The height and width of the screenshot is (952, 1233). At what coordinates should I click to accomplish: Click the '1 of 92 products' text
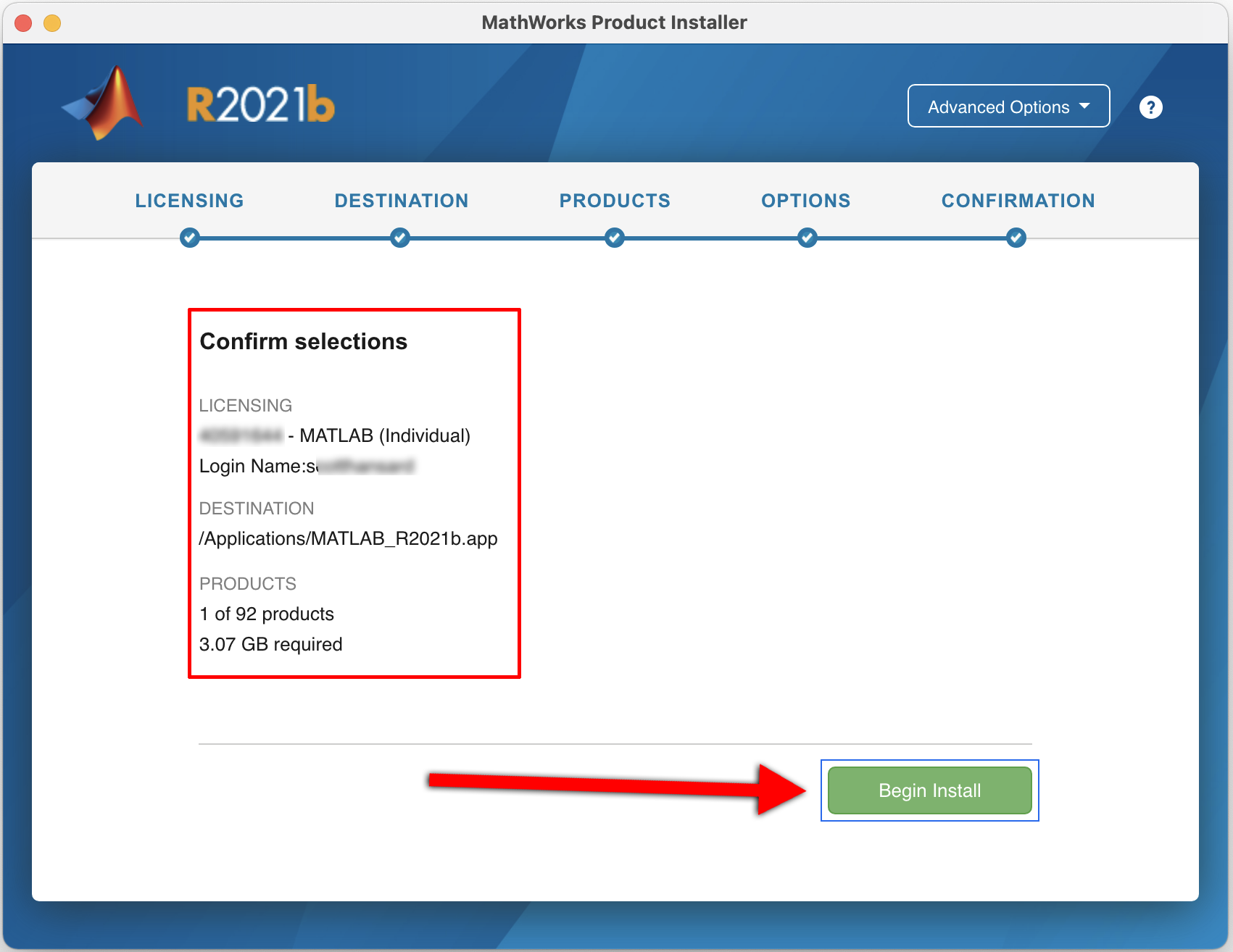(x=267, y=614)
